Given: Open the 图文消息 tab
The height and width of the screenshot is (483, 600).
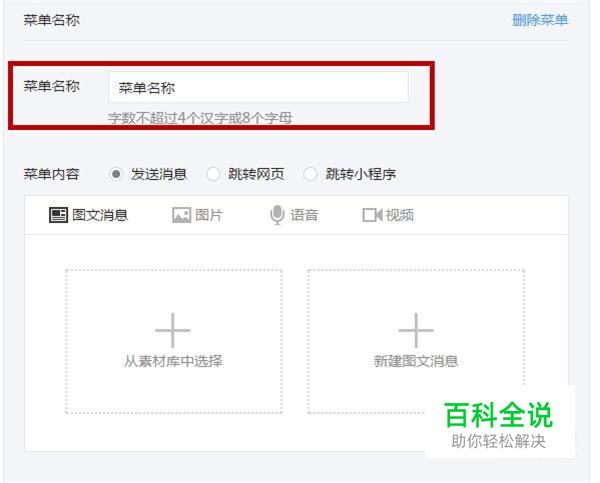Looking at the screenshot, I should [88, 215].
